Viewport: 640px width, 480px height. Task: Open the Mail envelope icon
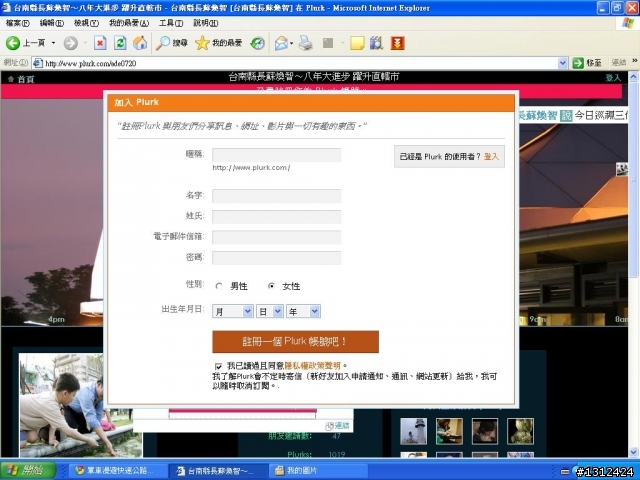tap(281, 43)
